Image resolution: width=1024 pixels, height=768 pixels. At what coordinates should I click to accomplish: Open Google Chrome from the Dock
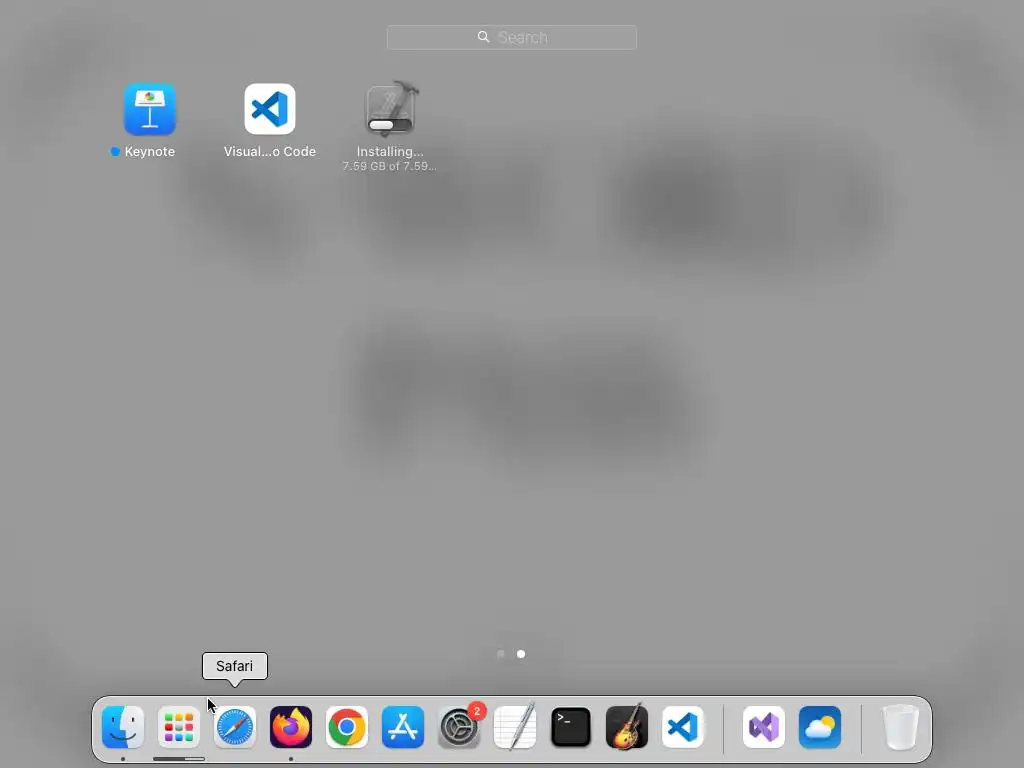tap(347, 727)
